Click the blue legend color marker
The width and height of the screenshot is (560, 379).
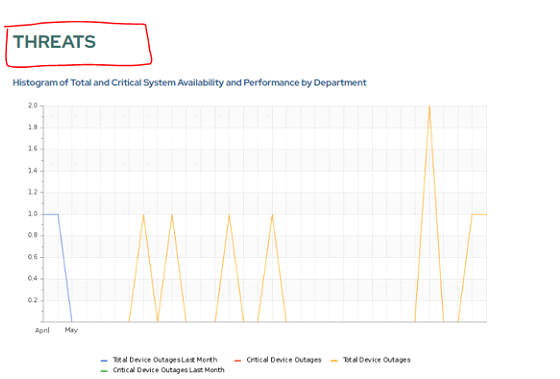pos(104,360)
